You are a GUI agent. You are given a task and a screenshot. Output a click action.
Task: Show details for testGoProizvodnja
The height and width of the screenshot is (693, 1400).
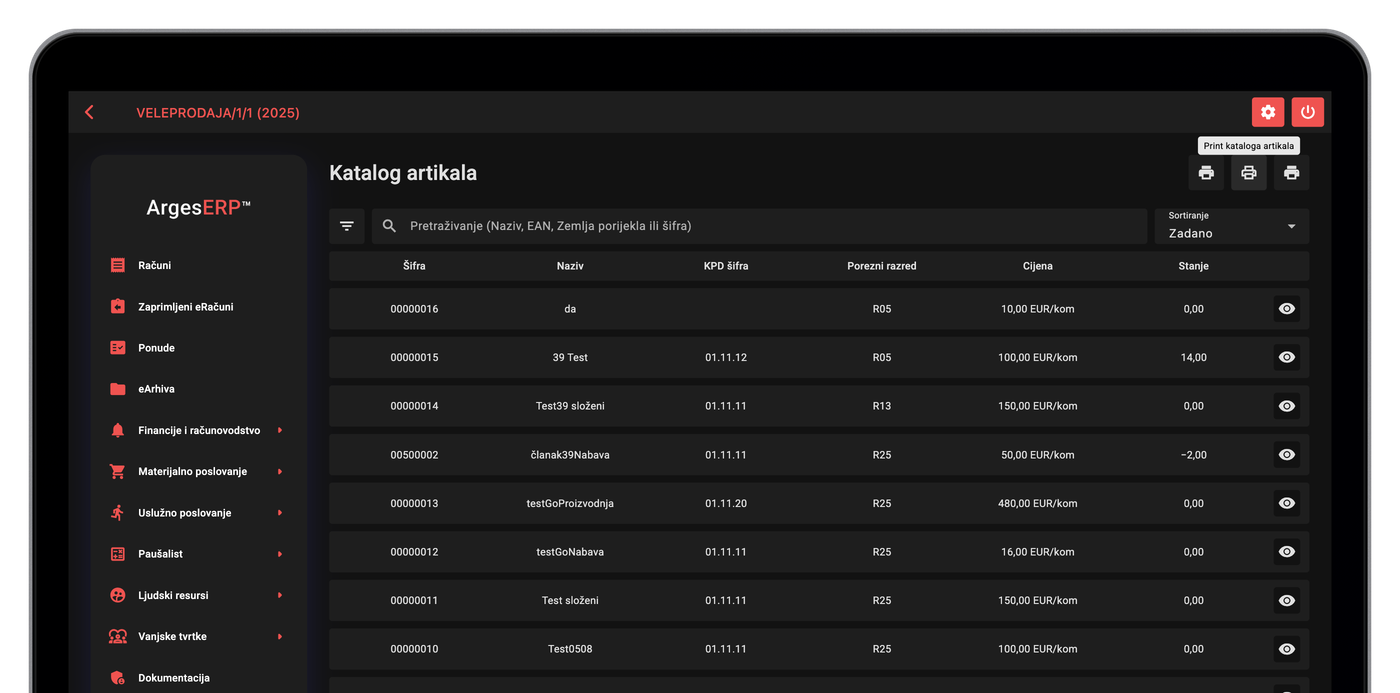(1287, 503)
